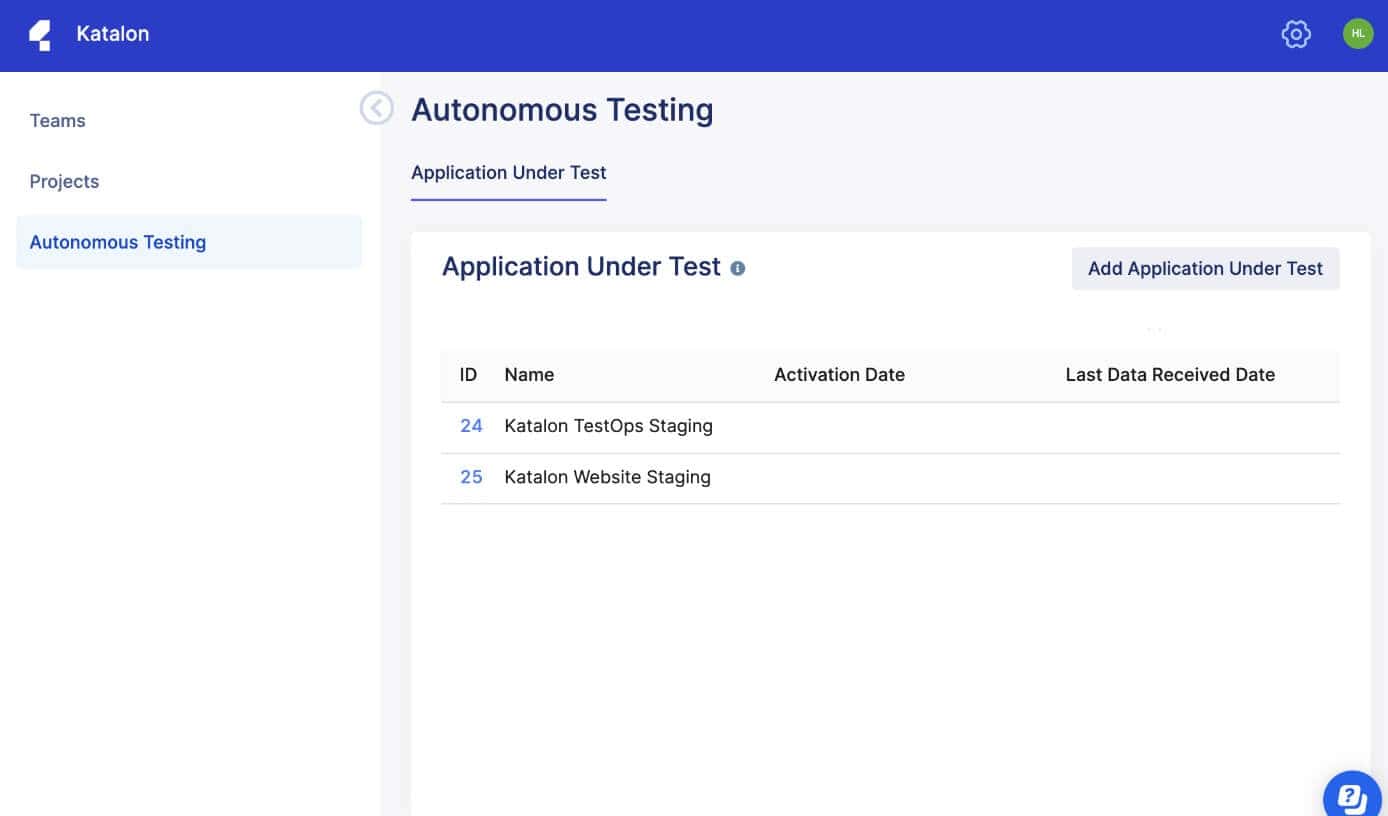Open application ID 25 link

coord(471,477)
